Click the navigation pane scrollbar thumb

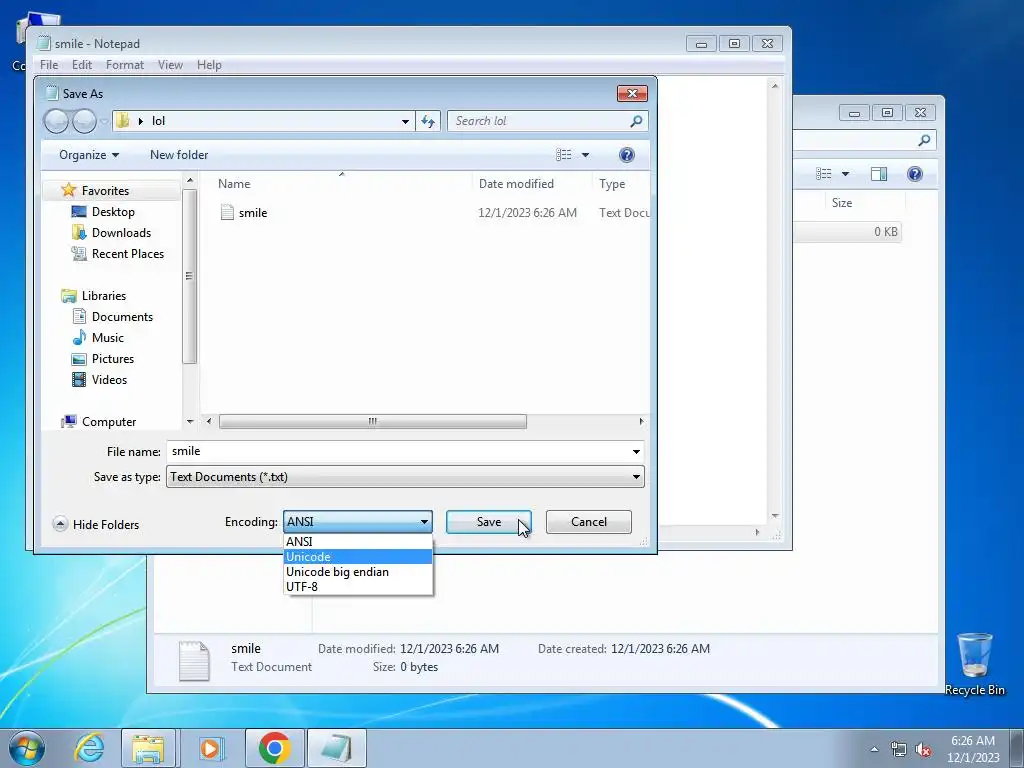pos(189,276)
